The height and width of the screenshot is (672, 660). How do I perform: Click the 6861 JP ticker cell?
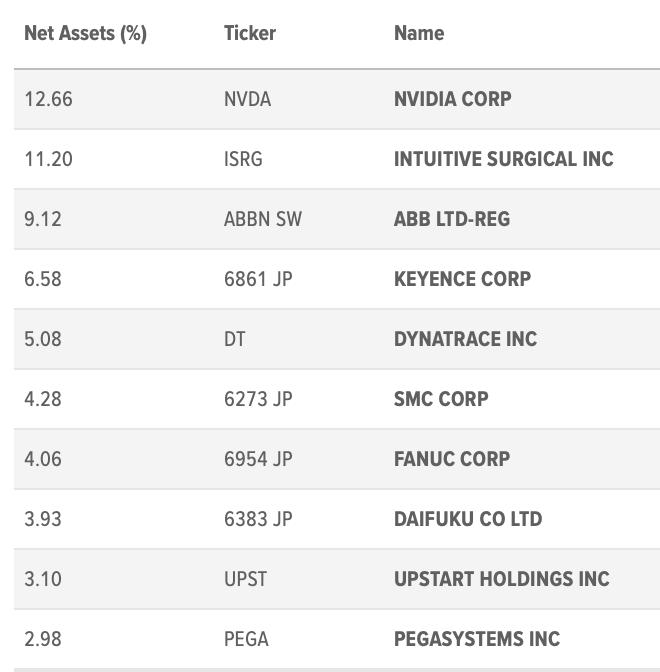pos(258,279)
